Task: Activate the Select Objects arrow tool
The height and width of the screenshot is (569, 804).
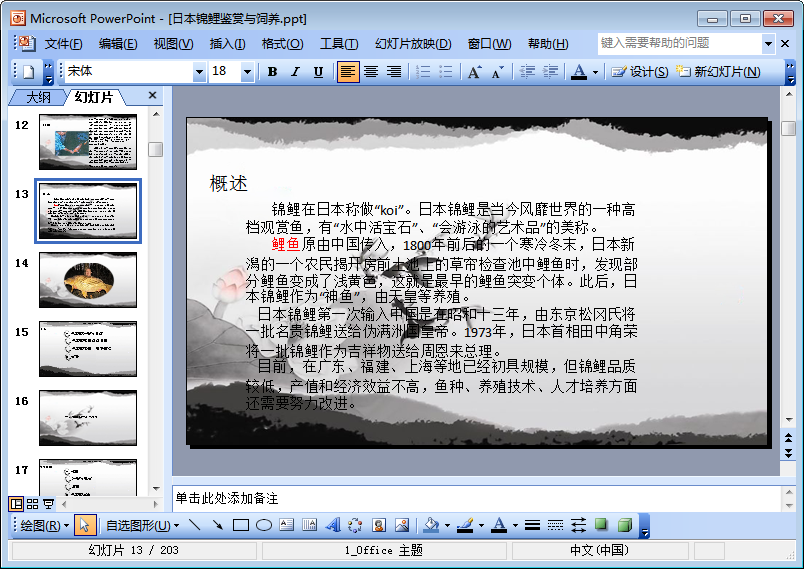Action: (x=85, y=525)
